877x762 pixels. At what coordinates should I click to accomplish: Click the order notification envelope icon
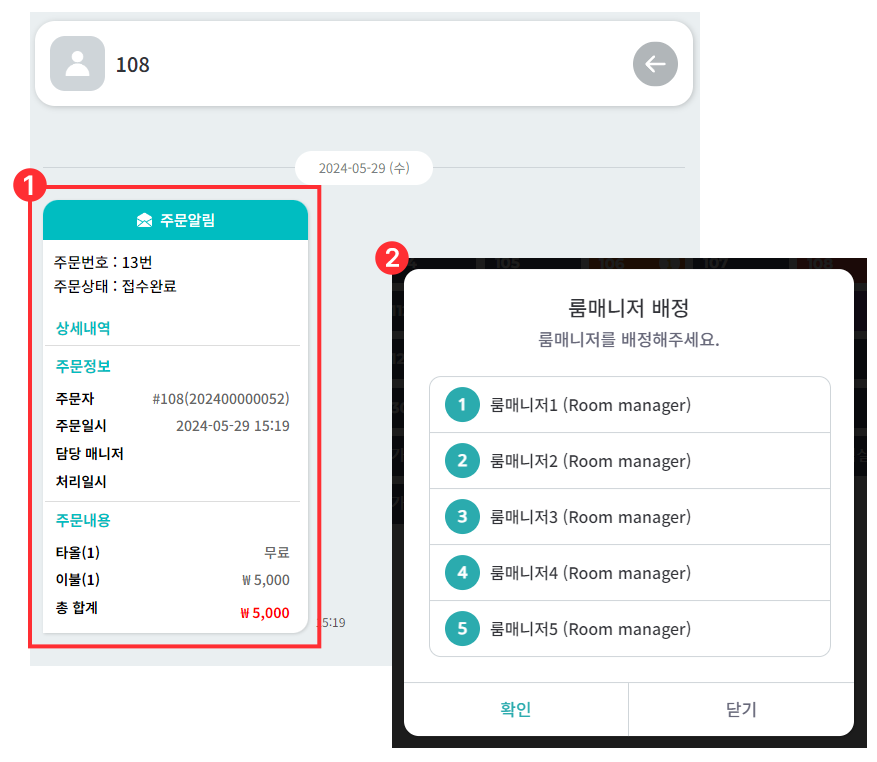145,220
